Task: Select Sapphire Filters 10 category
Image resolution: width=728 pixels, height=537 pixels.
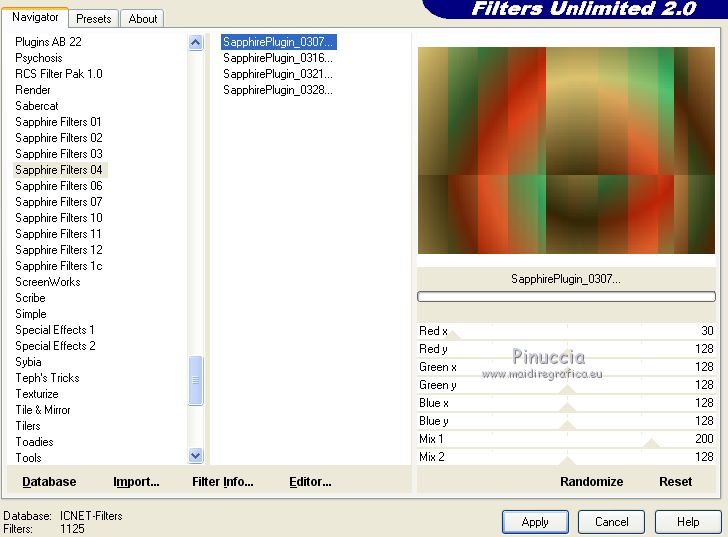Action: (58, 218)
